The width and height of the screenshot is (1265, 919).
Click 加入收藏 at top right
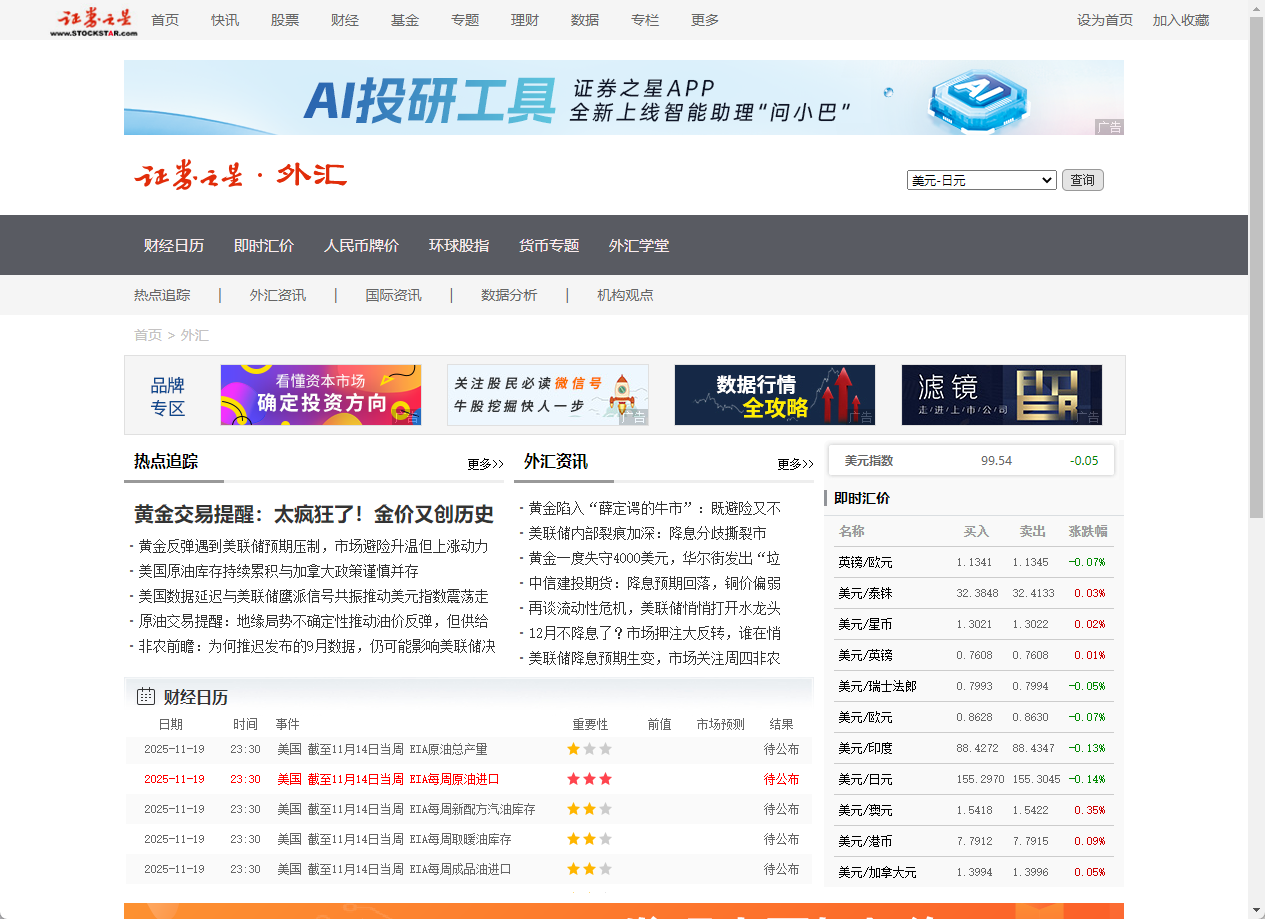coord(1181,20)
